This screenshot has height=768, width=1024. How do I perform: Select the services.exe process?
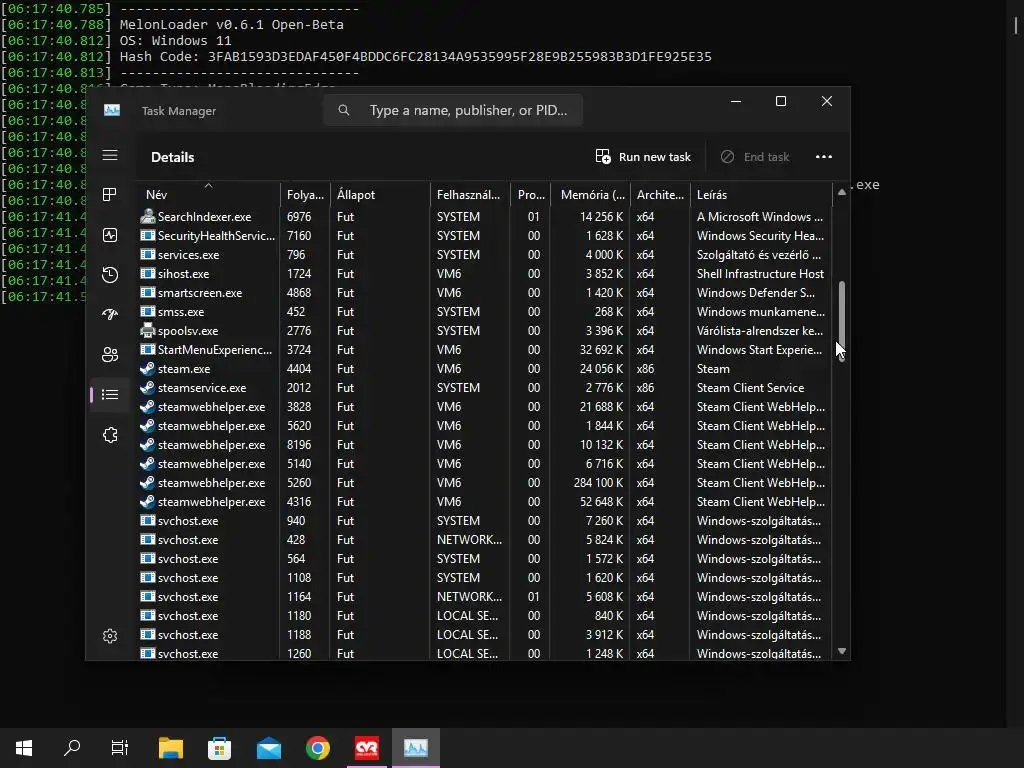tap(485, 255)
